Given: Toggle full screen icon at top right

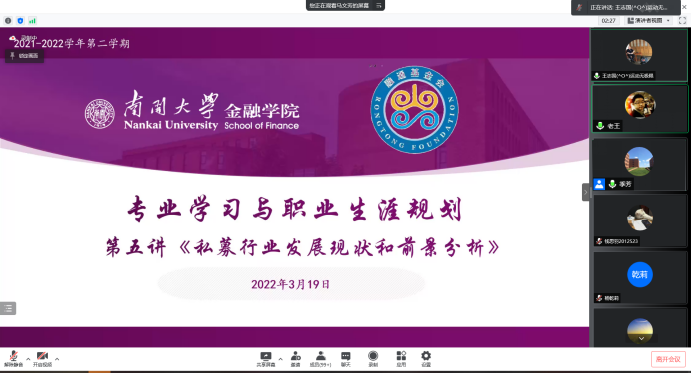Looking at the screenshot, I should [682, 20].
